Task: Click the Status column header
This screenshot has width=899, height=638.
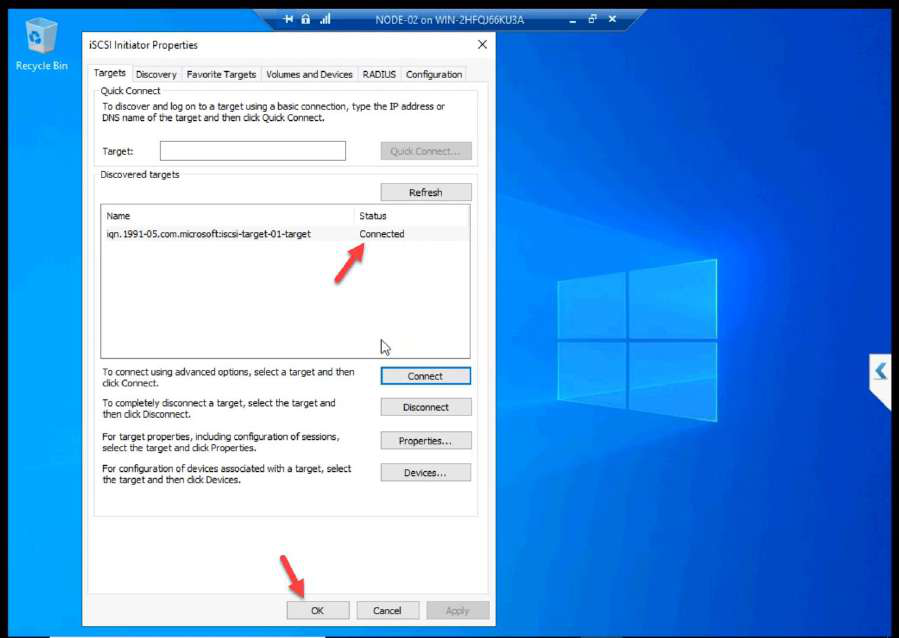Action: point(412,216)
